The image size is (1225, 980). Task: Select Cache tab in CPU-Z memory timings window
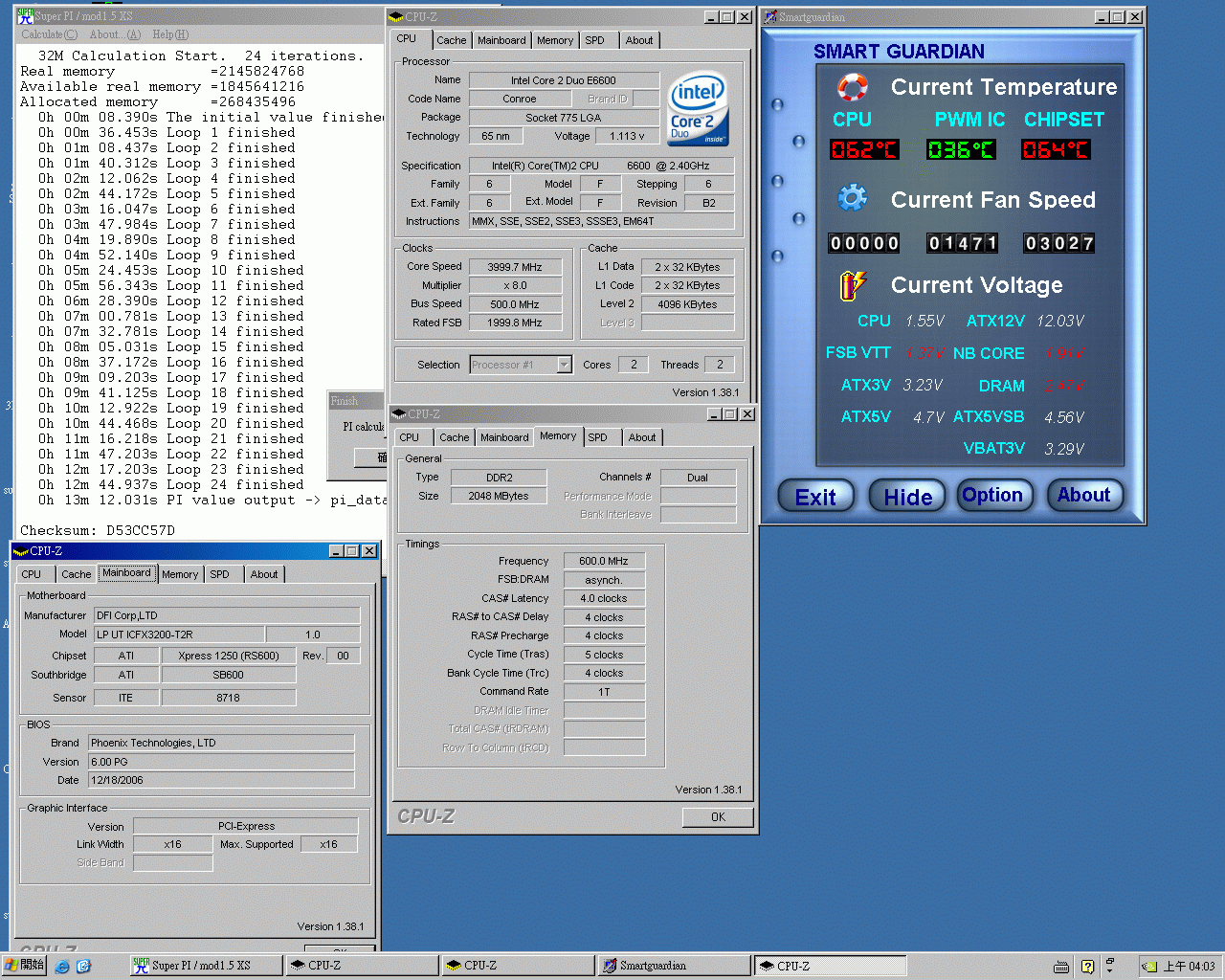(455, 437)
